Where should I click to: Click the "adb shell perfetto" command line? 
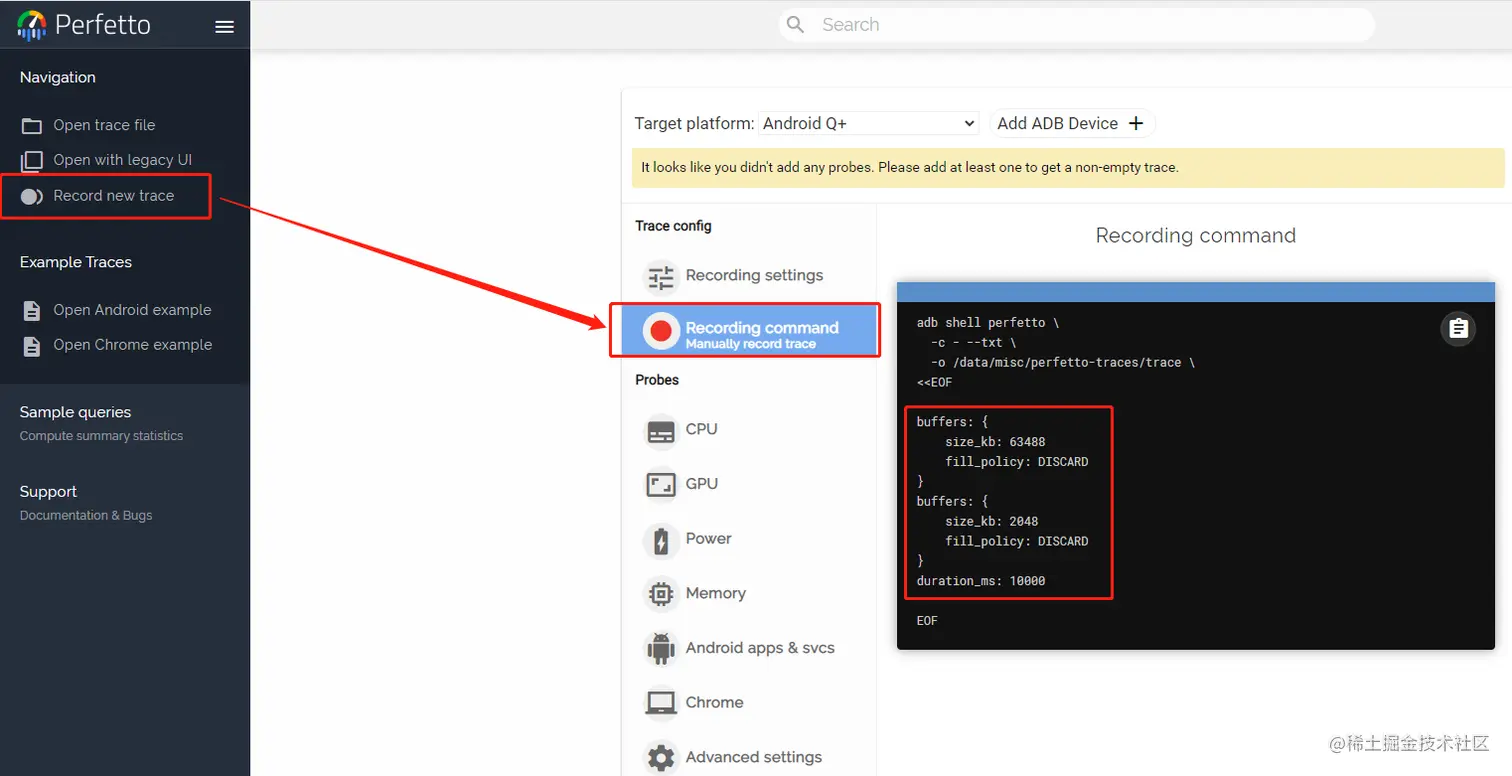pyautogui.click(x=987, y=323)
